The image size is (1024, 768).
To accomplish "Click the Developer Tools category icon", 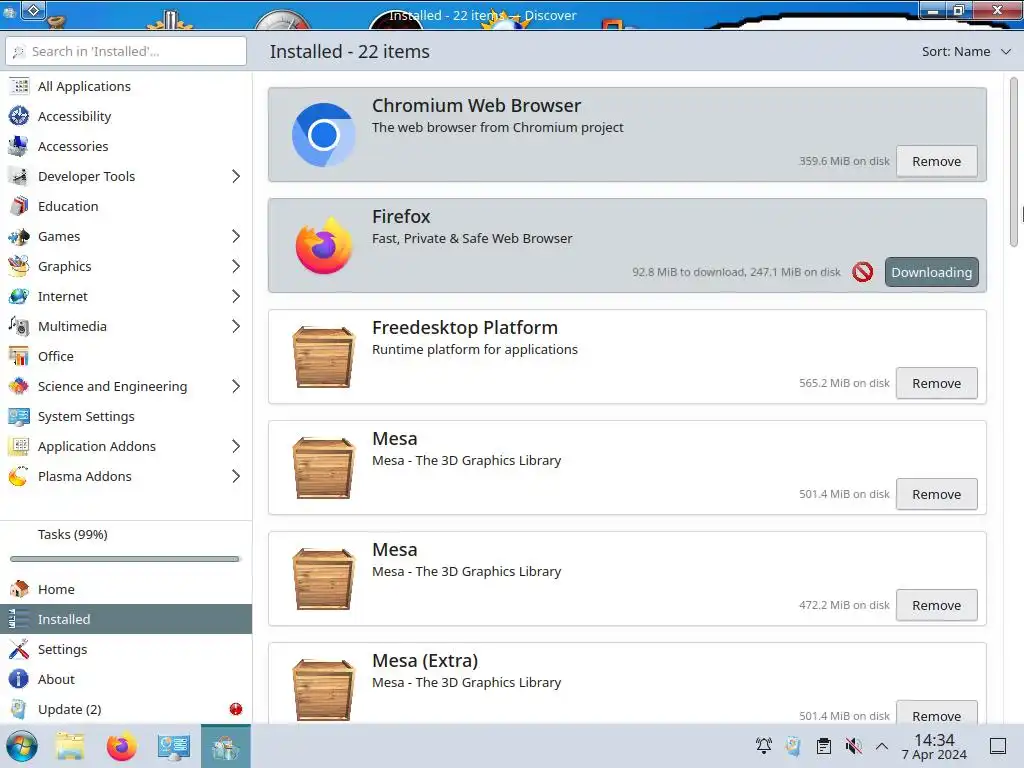I will point(19,176).
